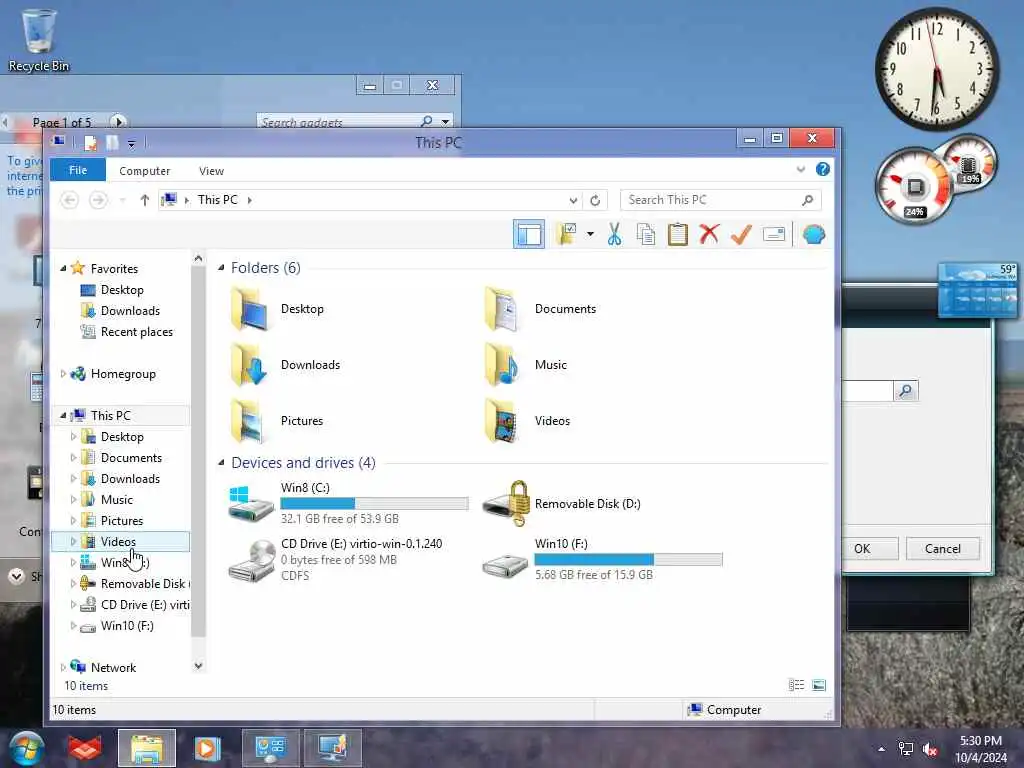Viewport: 1024px width, 768px height.
Task: Open Recycle Bin on the desktop
Action: pos(39,40)
